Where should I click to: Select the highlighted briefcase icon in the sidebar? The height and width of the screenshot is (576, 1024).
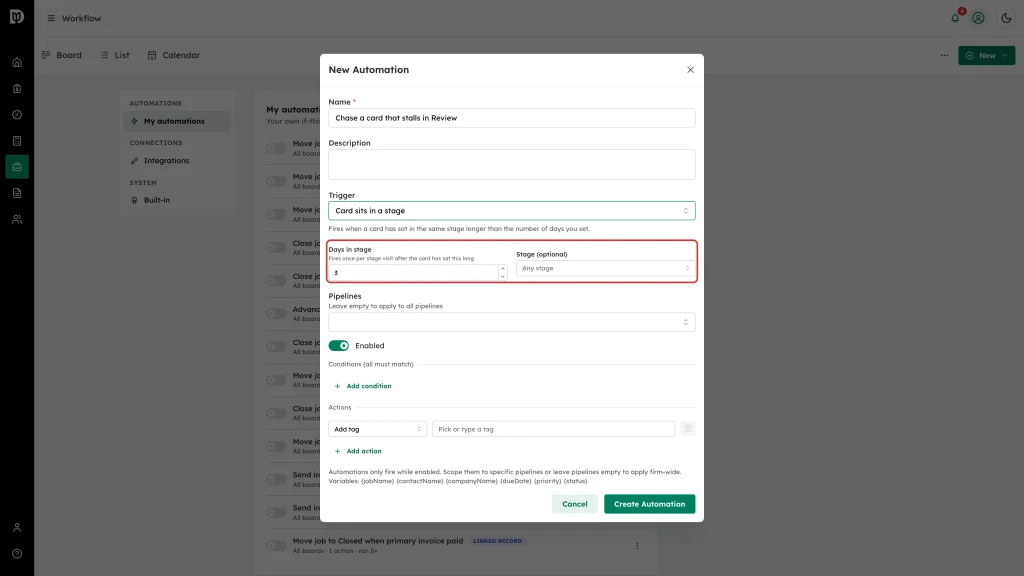(17, 167)
